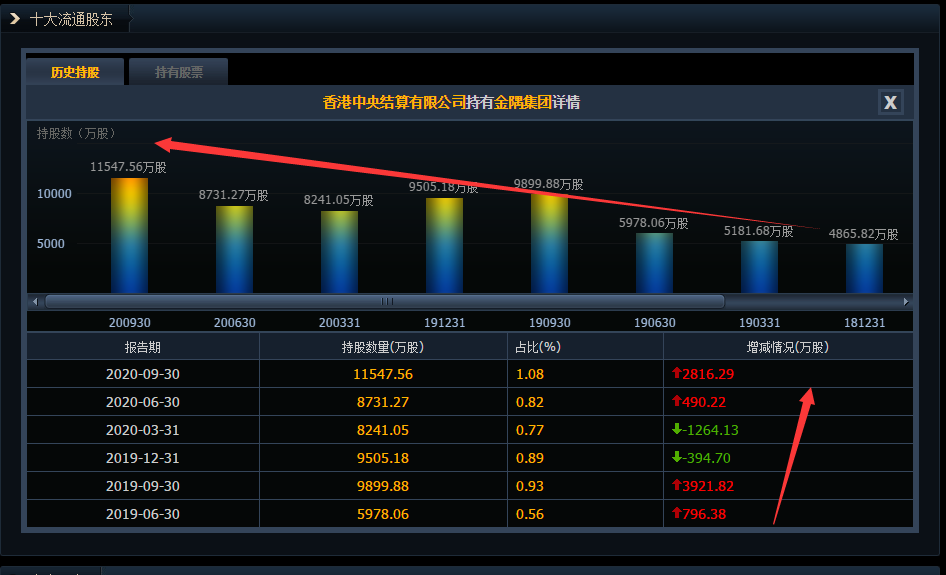The image size is (946, 575).
Task: Select the 2019-12-31 report date cell
Action: point(143,458)
